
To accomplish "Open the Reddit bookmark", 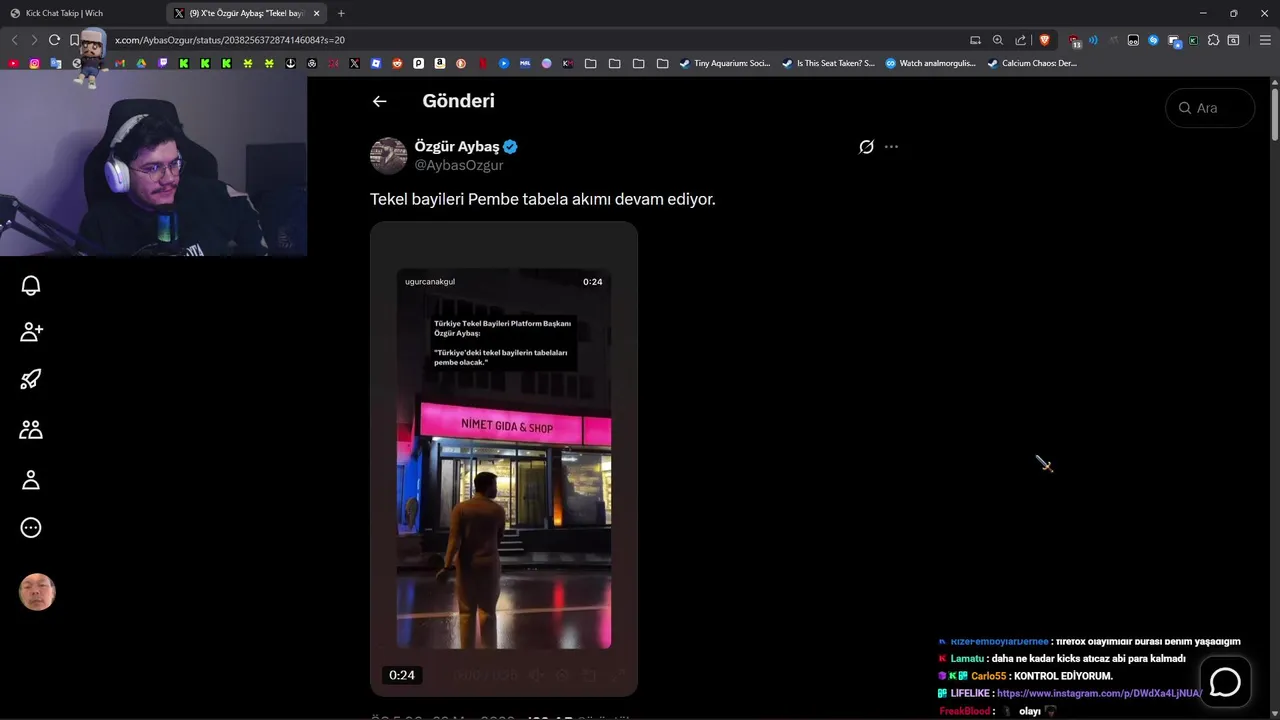I will point(397,63).
